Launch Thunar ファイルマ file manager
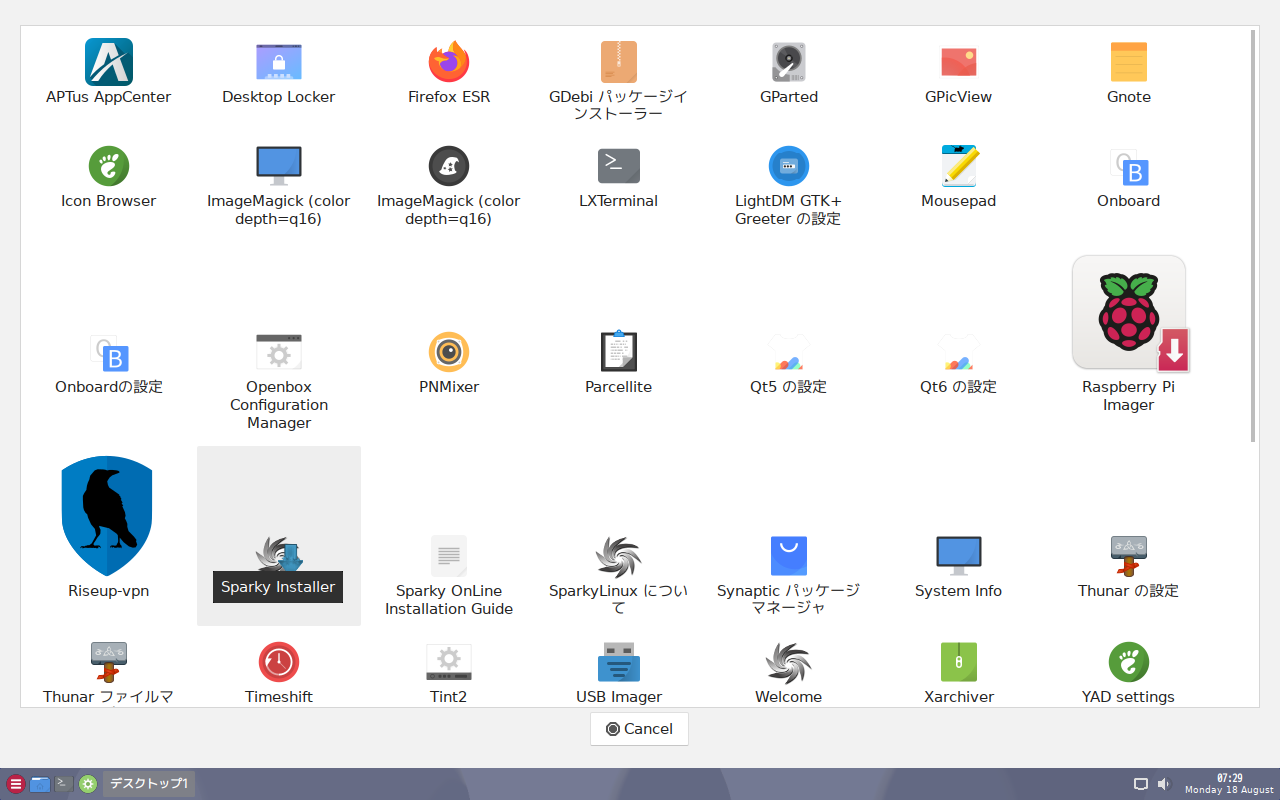 (x=108, y=673)
